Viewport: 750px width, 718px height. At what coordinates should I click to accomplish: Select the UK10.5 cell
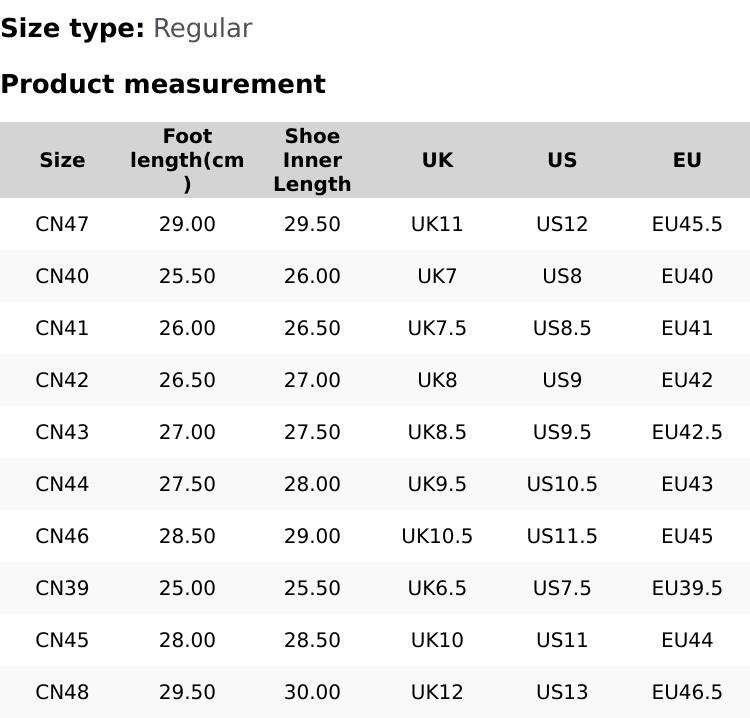pyautogui.click(x=437, y=536)
